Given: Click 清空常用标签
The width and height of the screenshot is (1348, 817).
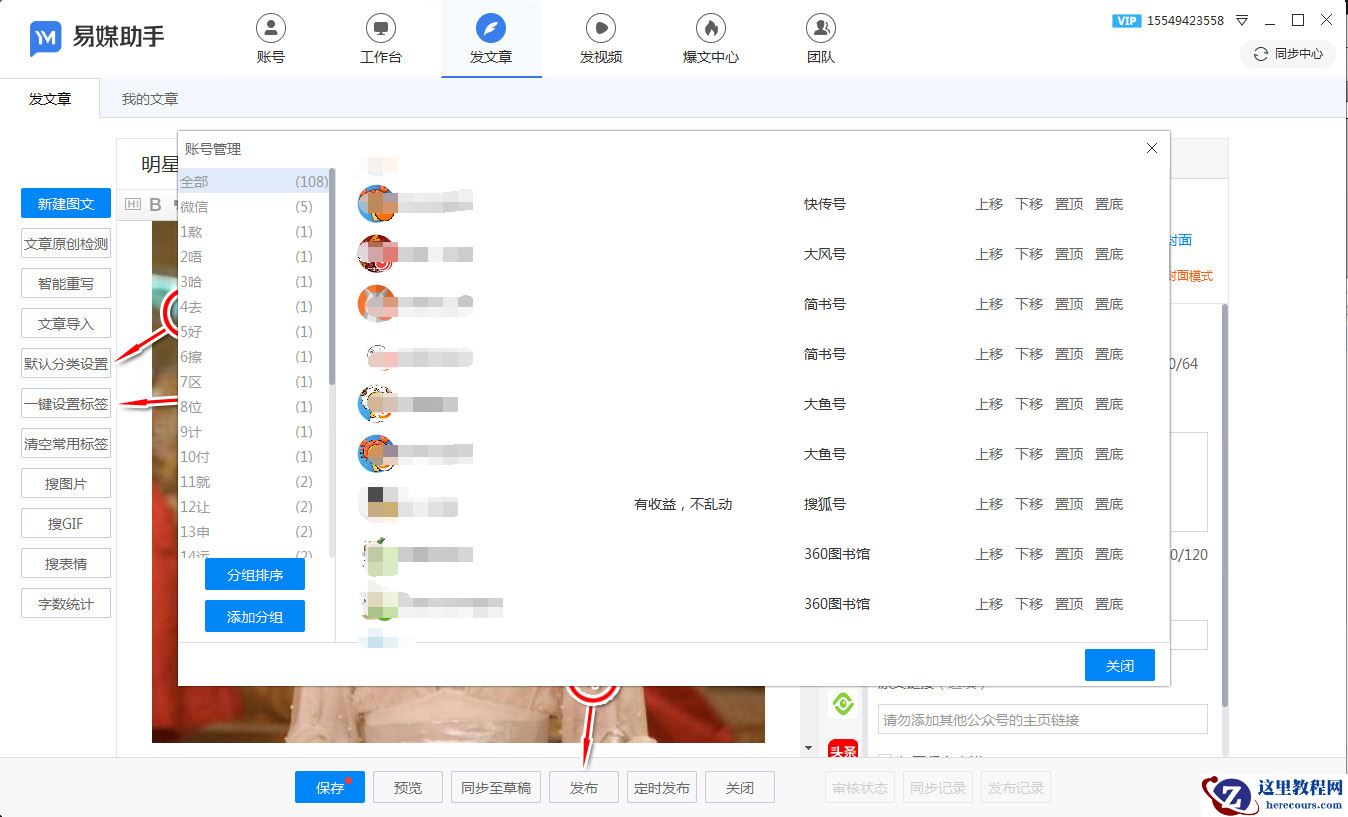Looking at the screenshot, I should [x=66, y=444].
